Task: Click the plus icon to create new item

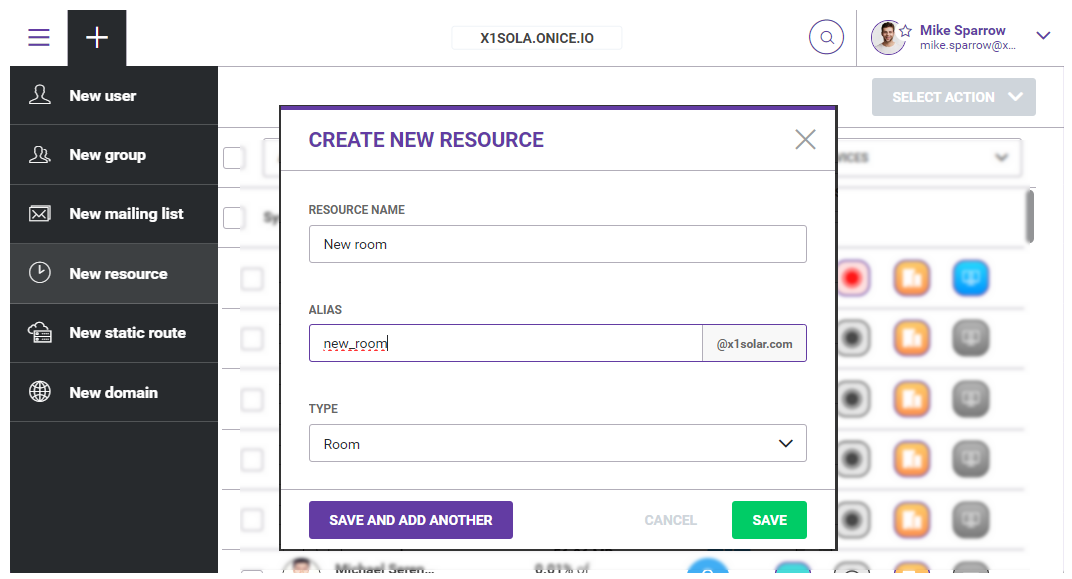Action: pos(96,36)
